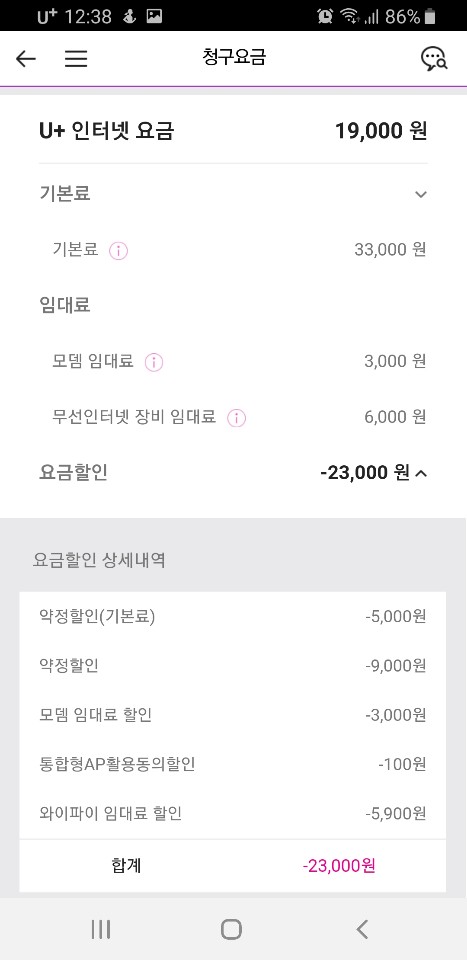Select the 와이파이 임대료 할인 row

pyautogui.click(x=233, y=814)
